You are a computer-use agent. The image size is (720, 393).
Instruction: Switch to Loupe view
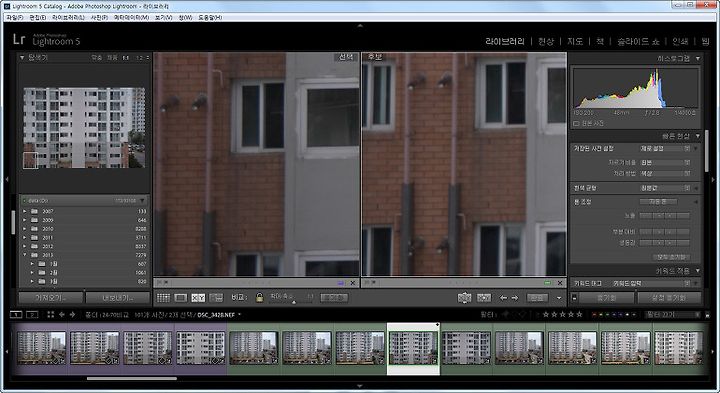tap(180, 298)
